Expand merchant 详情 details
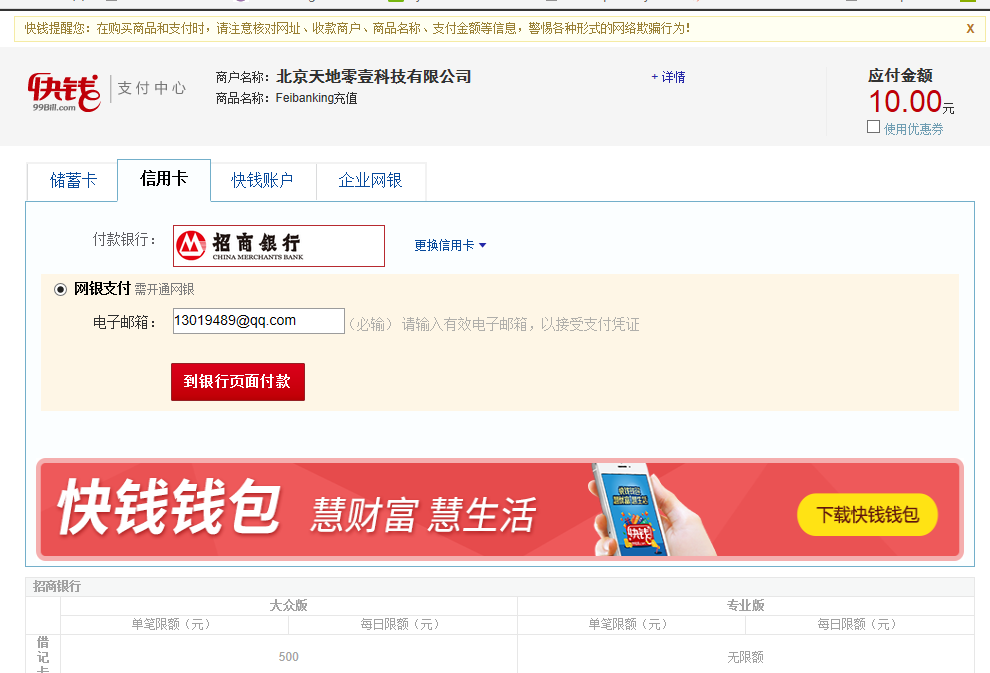The image size is (990, 673). [668, 77]
